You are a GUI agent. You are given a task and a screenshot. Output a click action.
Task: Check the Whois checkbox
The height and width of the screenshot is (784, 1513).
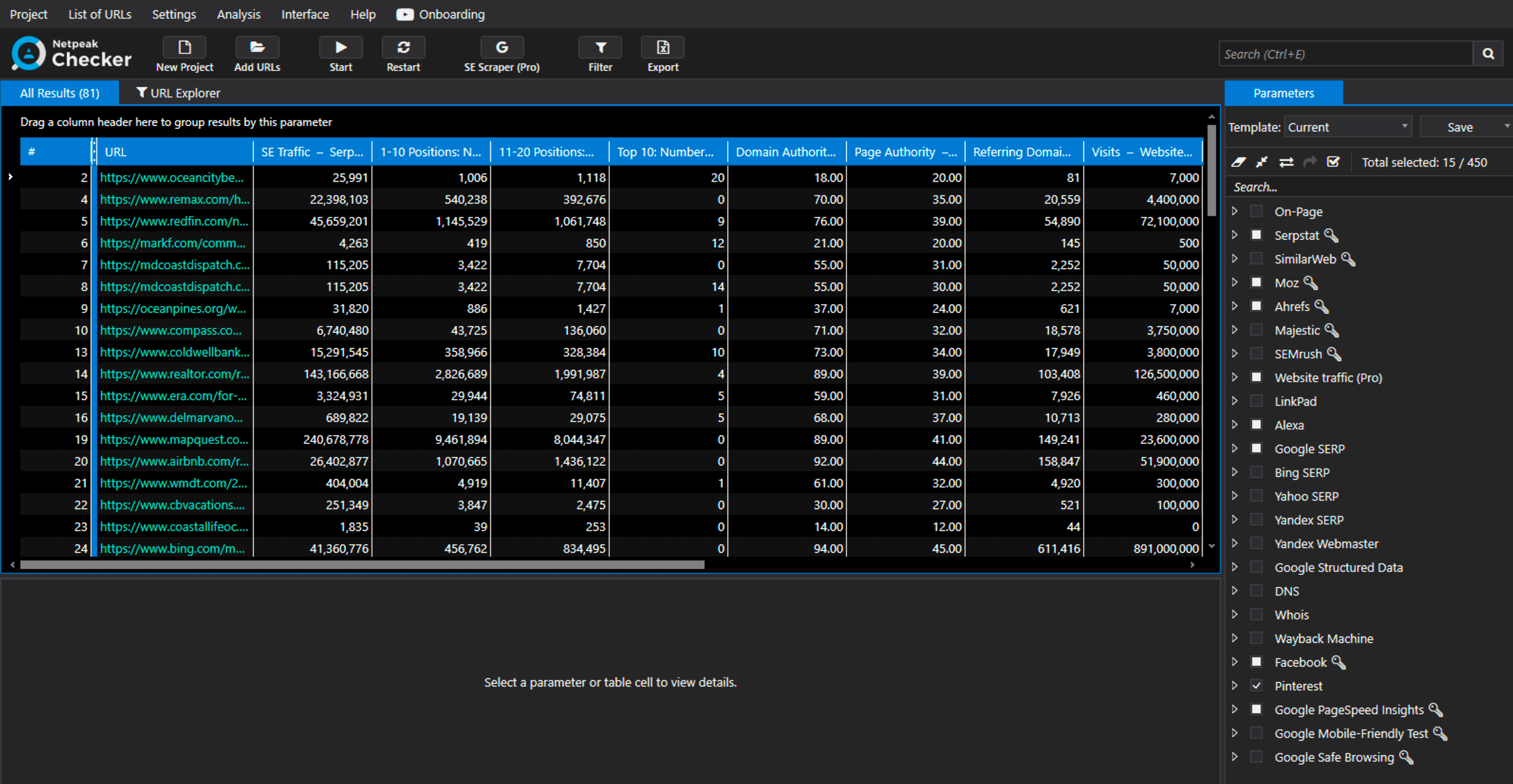[x=1256, y=615]
